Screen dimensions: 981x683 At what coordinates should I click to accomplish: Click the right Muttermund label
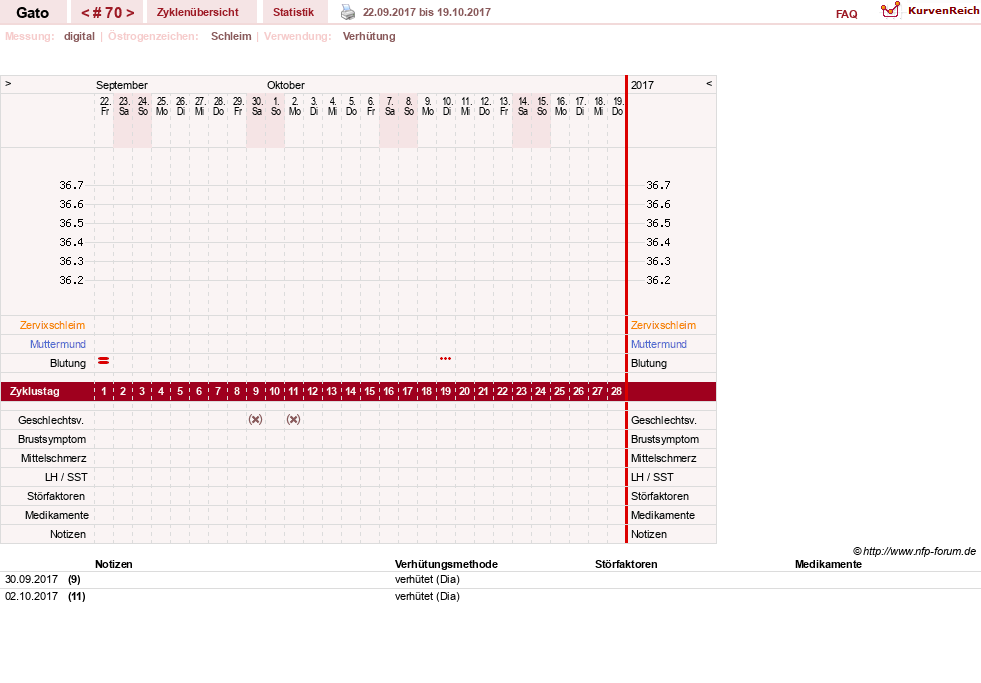pos(659,344)
